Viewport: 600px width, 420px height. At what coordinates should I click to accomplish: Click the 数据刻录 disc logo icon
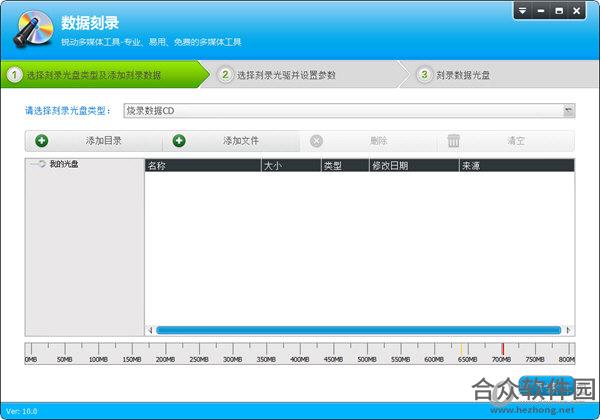[34, 29]
